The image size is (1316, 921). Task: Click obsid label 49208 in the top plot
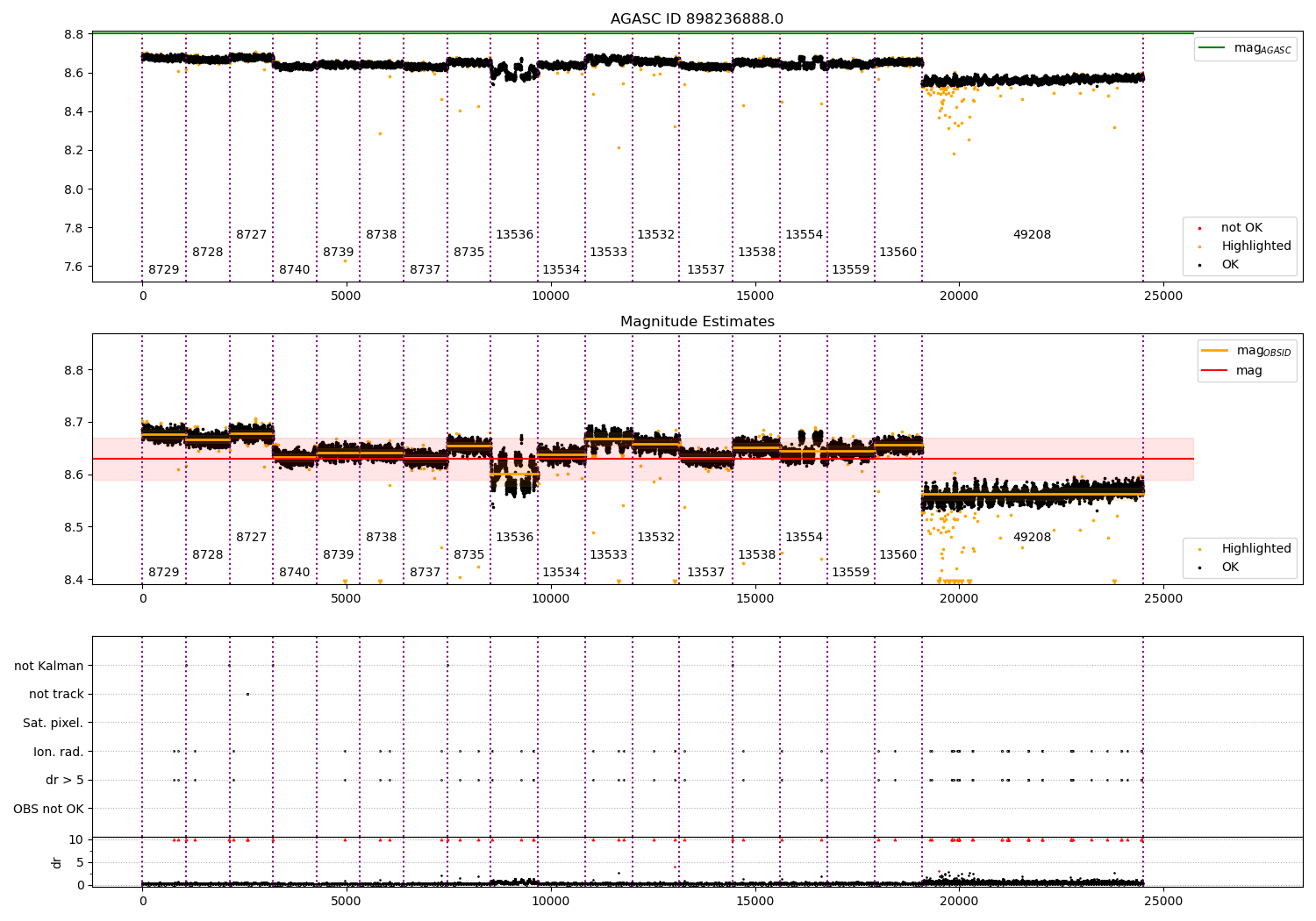coord(1033,235)
